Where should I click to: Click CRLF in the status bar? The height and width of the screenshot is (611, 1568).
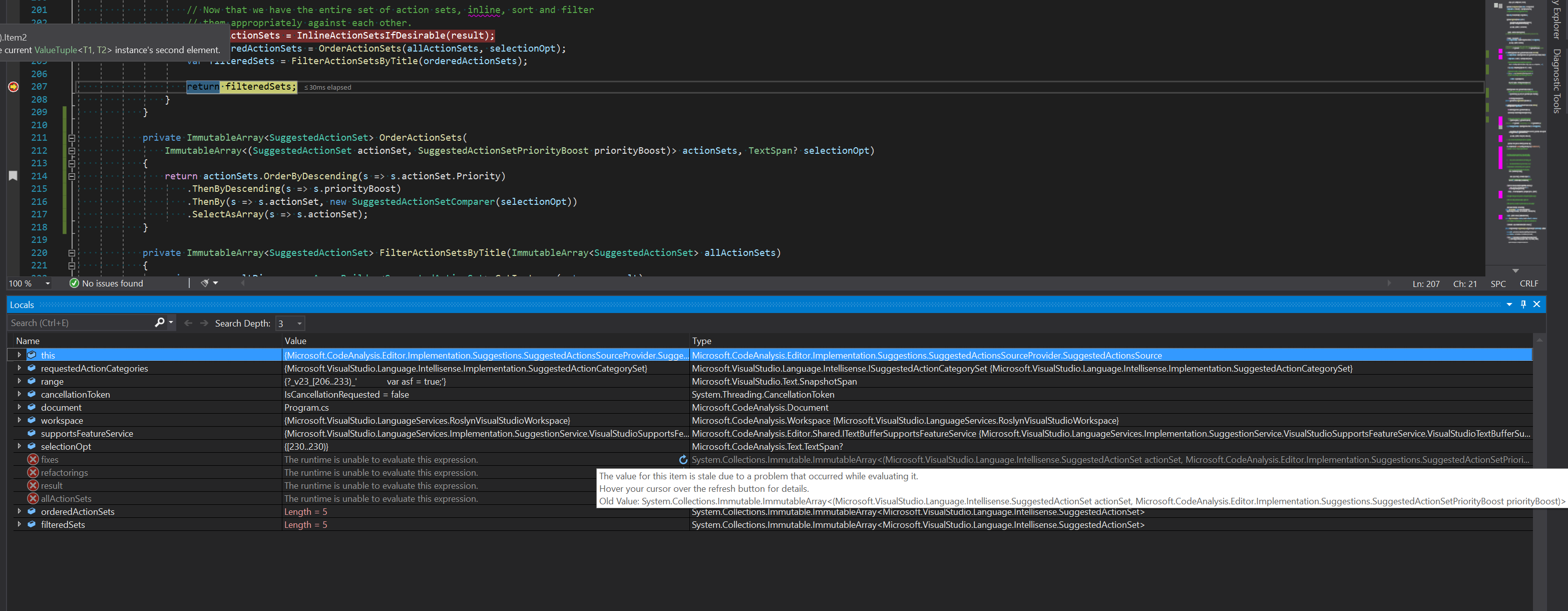pos(1529,283)
